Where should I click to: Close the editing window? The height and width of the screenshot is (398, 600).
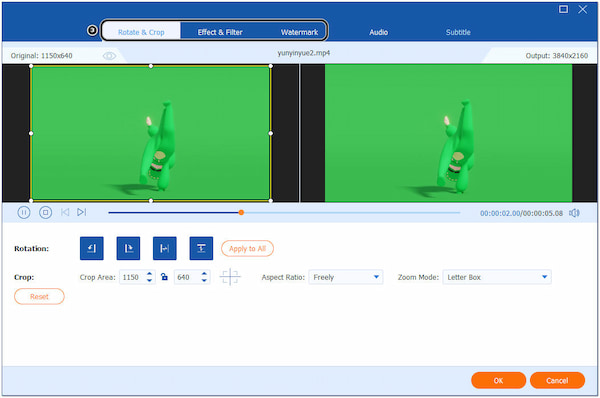point(583,9)
